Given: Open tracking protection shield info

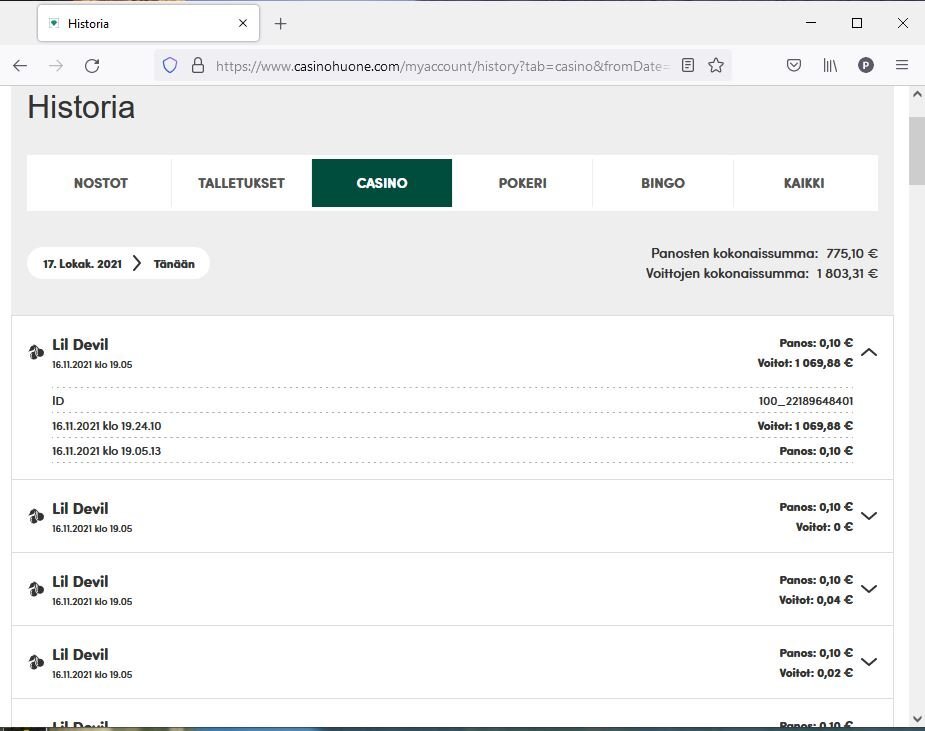Looking at the screenshot, I should pos(170,65).
